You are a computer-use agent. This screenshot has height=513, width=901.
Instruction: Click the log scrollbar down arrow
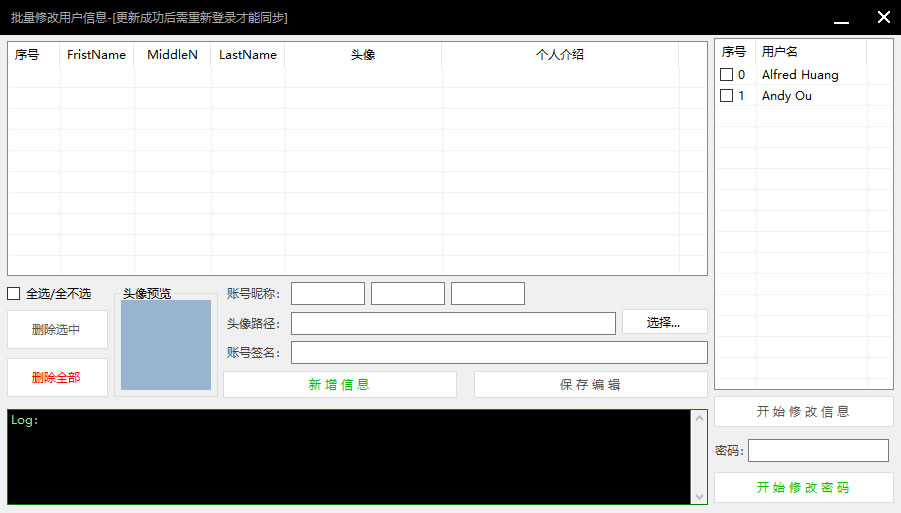tap(699, 496)
